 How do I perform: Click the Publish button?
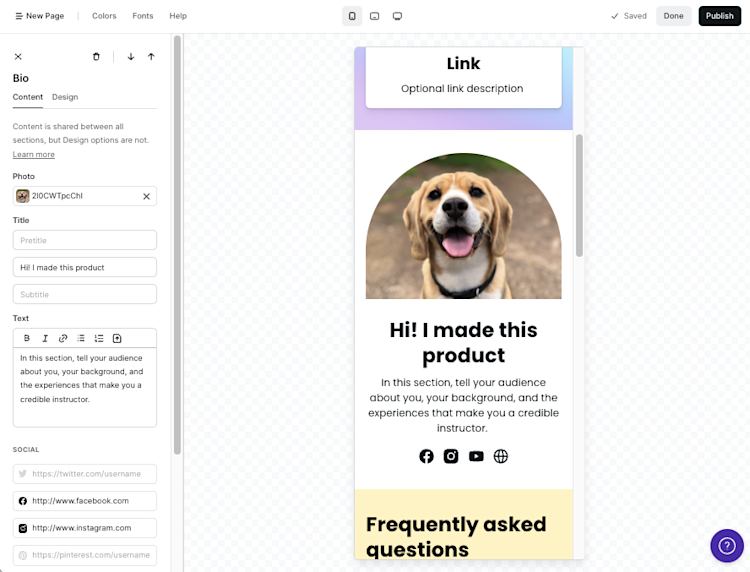(x=719, y=16)
